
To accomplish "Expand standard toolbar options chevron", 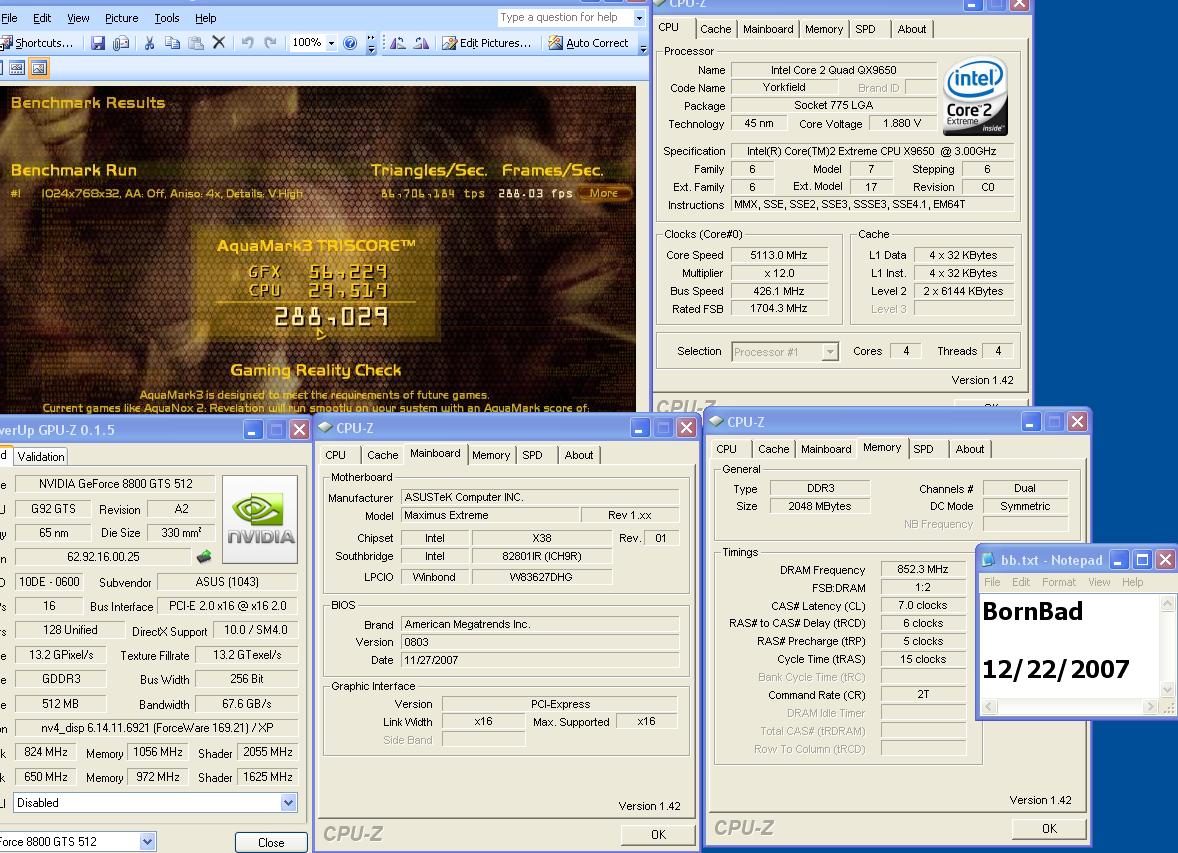I will click(x=371, y=44).
